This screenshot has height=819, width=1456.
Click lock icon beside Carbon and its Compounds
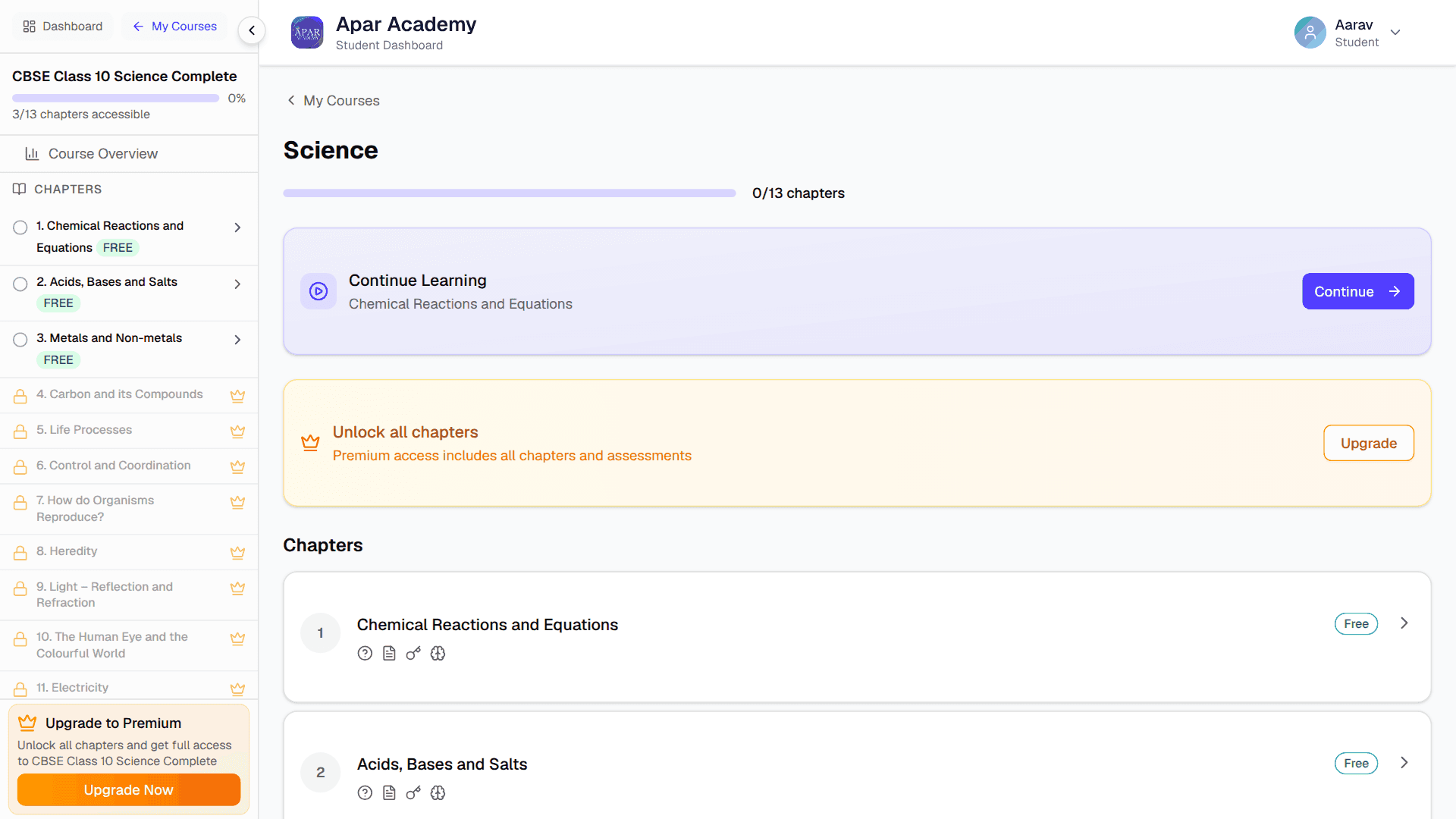point(20,396)
